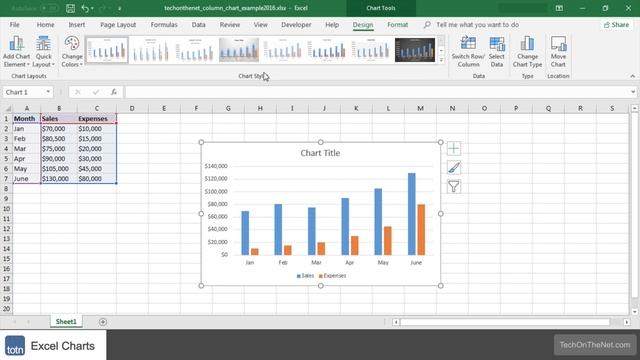Viewport: 640px width, 360px height.
Task: Click the vertical scrollbar up arrow
Action: click(634, 108)
